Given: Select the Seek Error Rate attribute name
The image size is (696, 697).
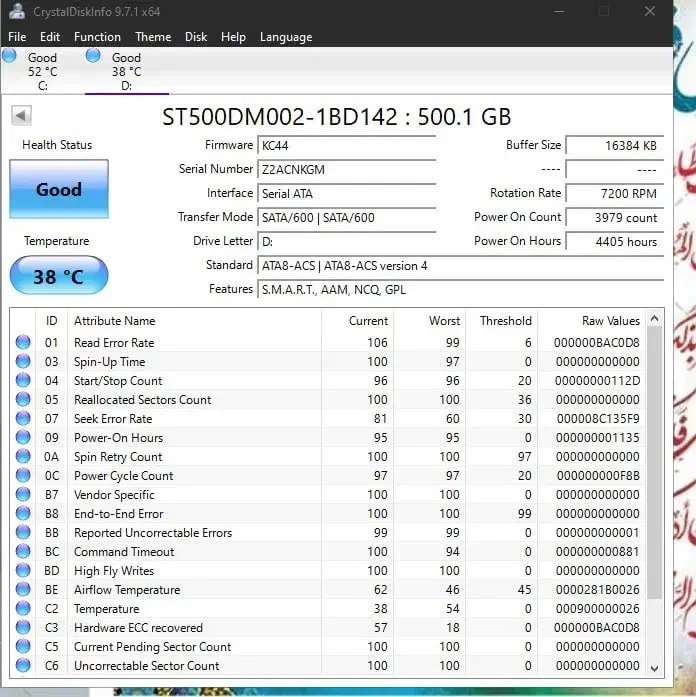Looking at the screenshot, I should pyautogui.click(x=113, y=419).
